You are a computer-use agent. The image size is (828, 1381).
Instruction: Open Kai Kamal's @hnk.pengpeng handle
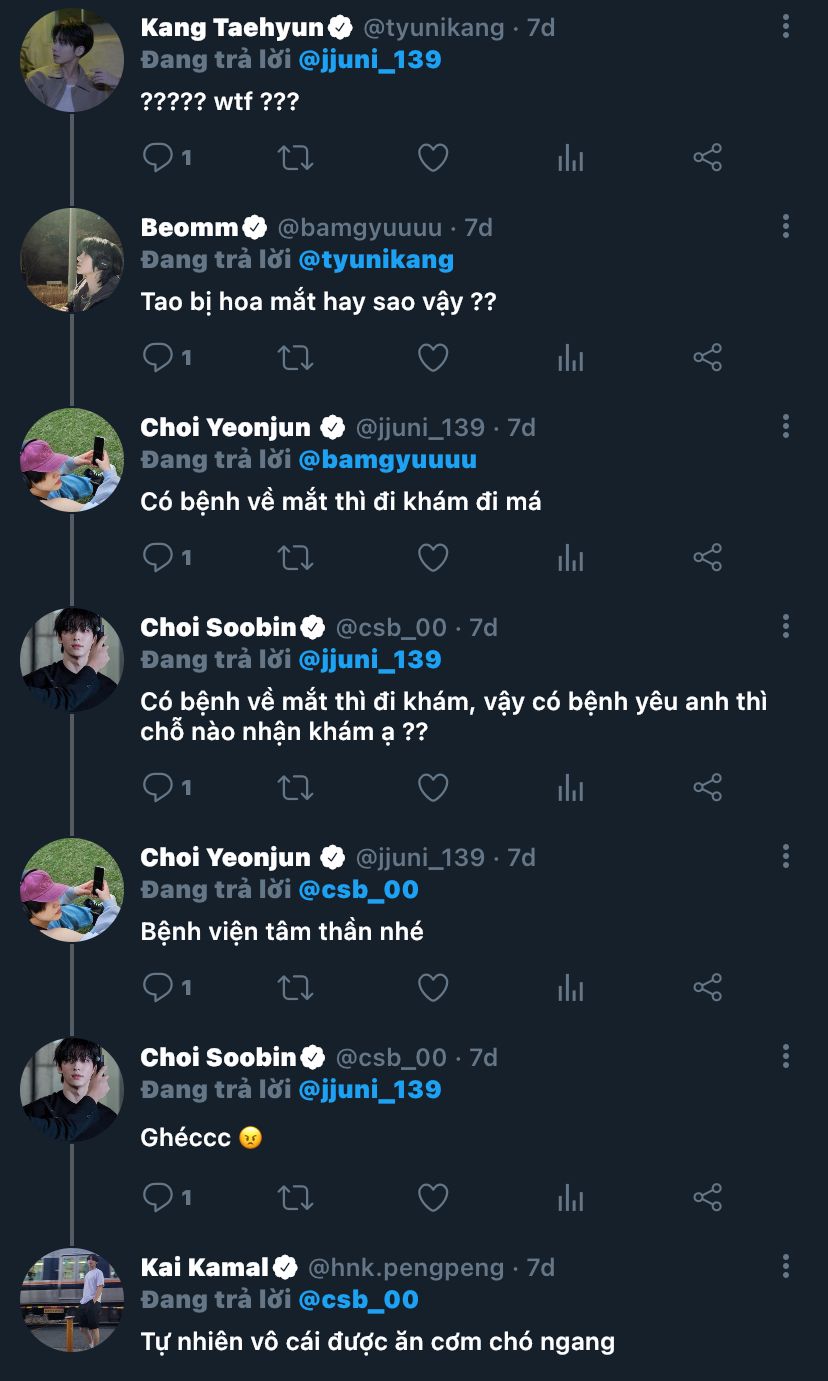click(x=405, y=1268)
